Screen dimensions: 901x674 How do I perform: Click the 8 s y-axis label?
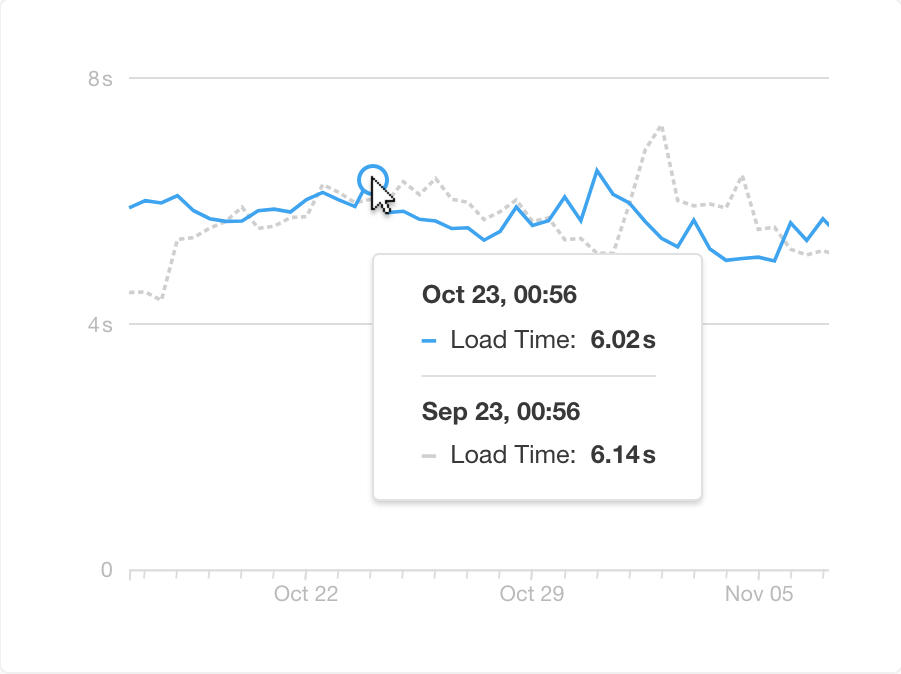(x=100, y=78)
